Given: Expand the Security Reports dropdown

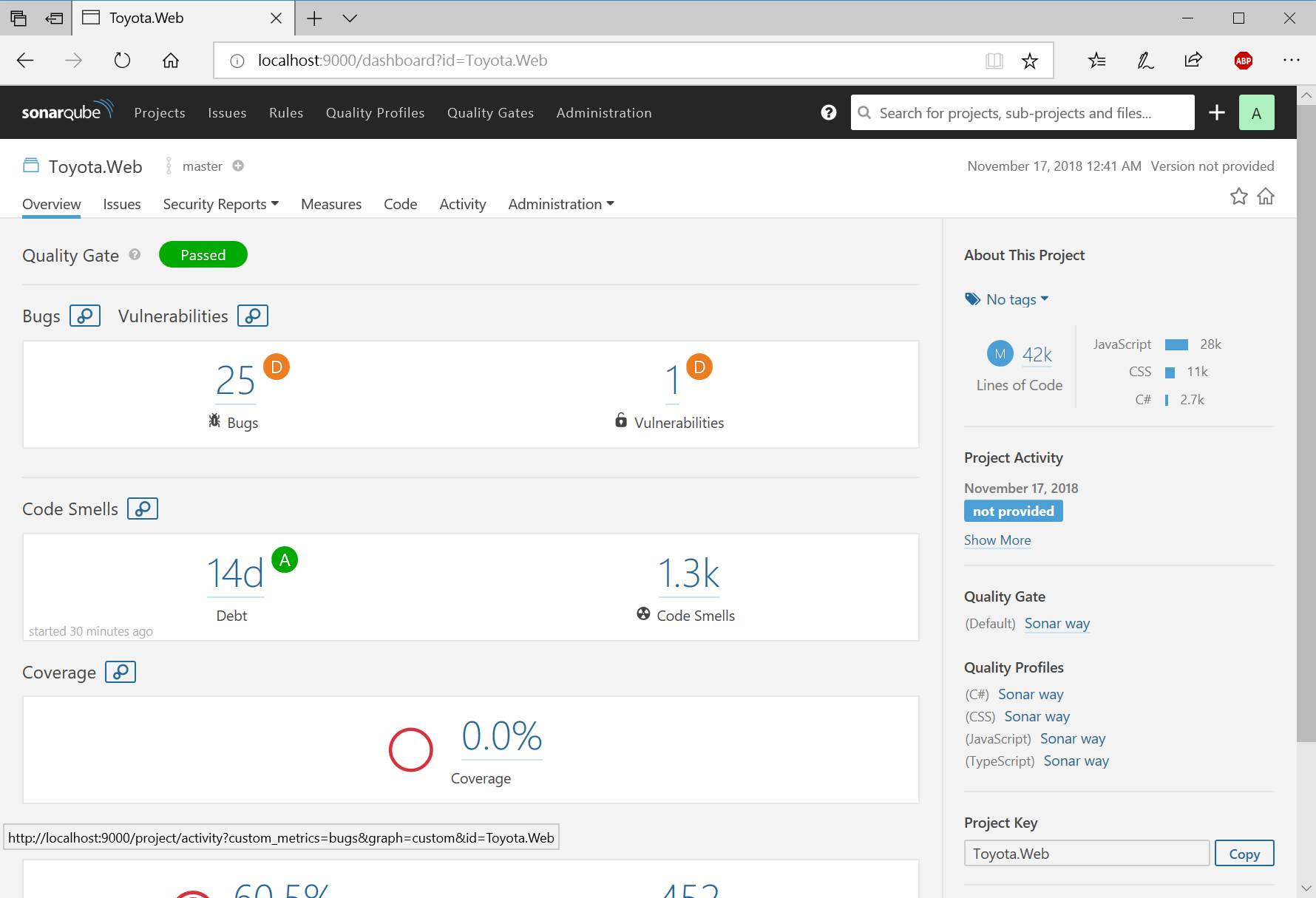Looking at the screenshot, I should coord(221,204).
